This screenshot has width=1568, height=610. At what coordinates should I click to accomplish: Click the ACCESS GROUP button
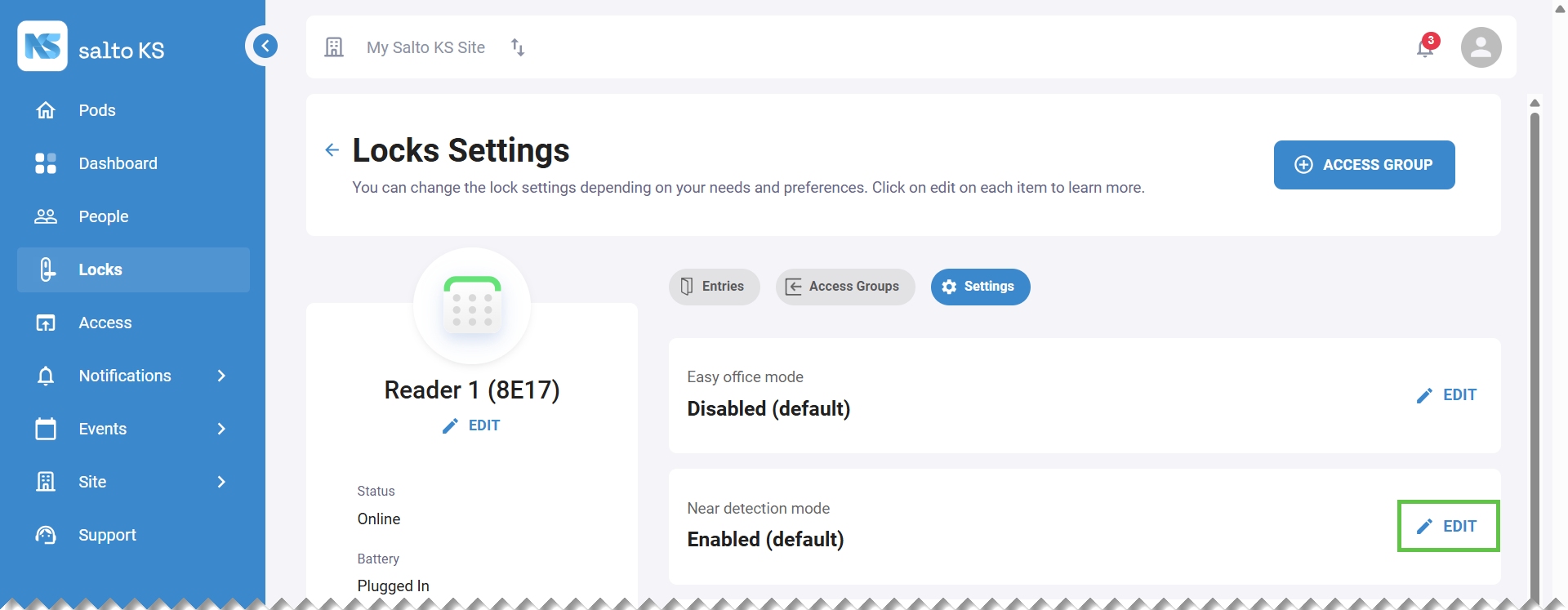[x=1364, y=165]
